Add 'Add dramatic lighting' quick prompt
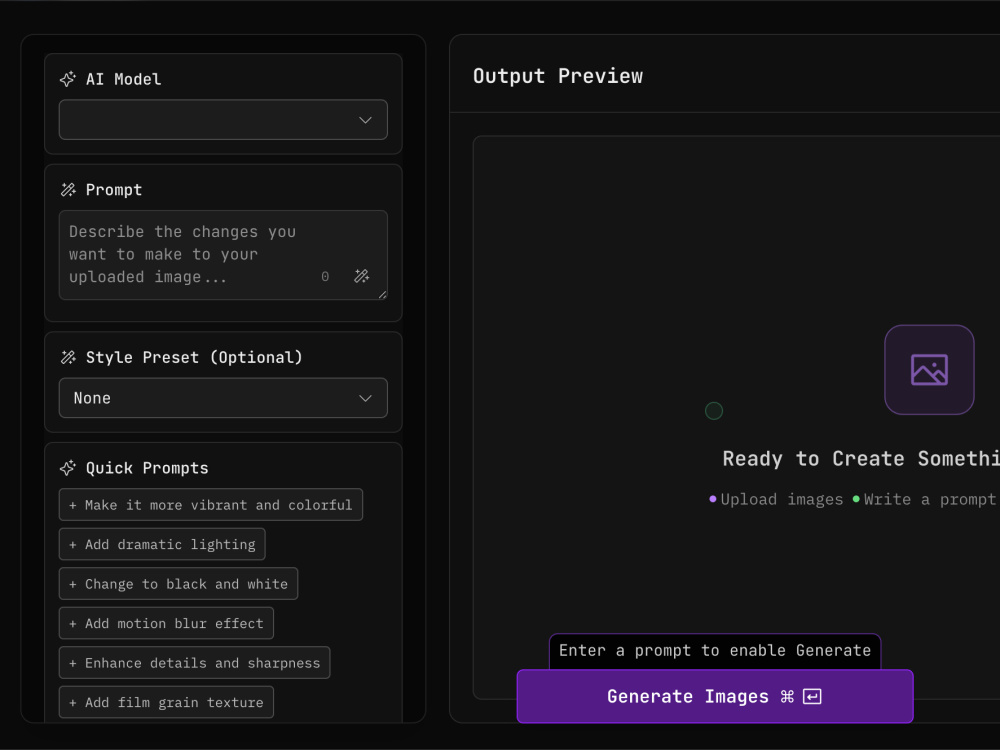Viewport: 1000px width, 750px height. tap(162, 545)
